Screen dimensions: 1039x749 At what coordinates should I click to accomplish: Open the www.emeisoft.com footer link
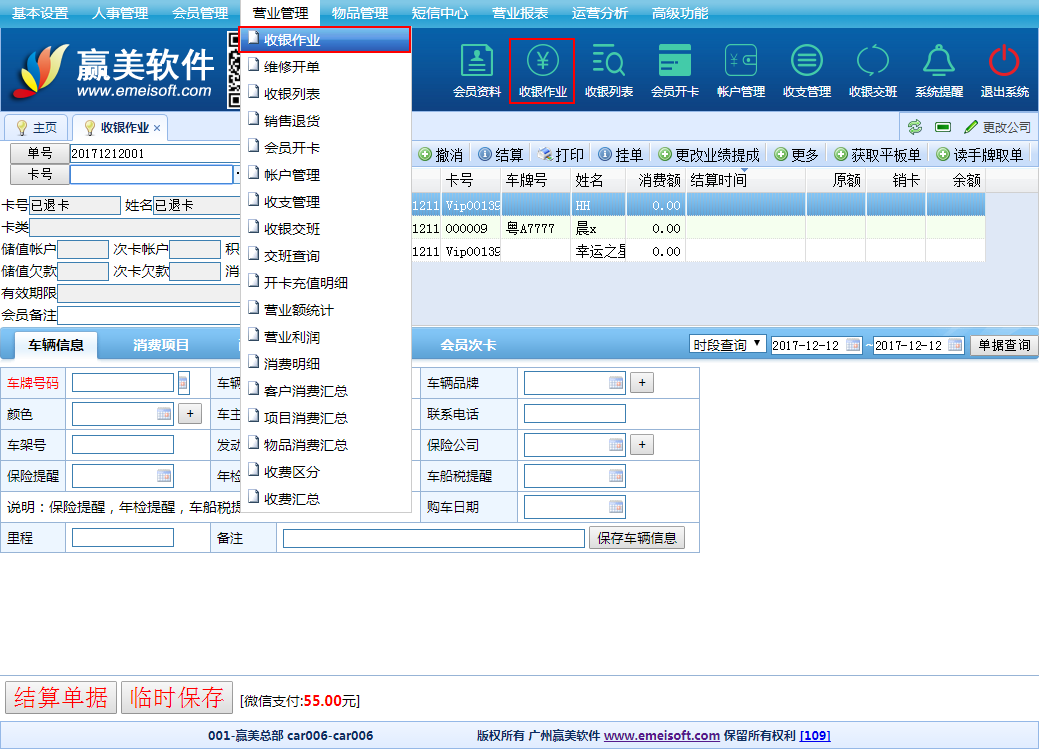(661, 736)
